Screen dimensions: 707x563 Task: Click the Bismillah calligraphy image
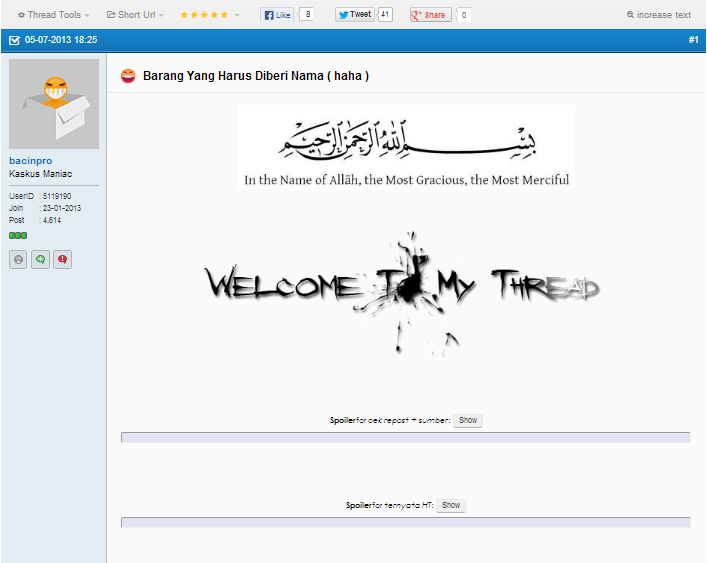[x=406, y=147]
